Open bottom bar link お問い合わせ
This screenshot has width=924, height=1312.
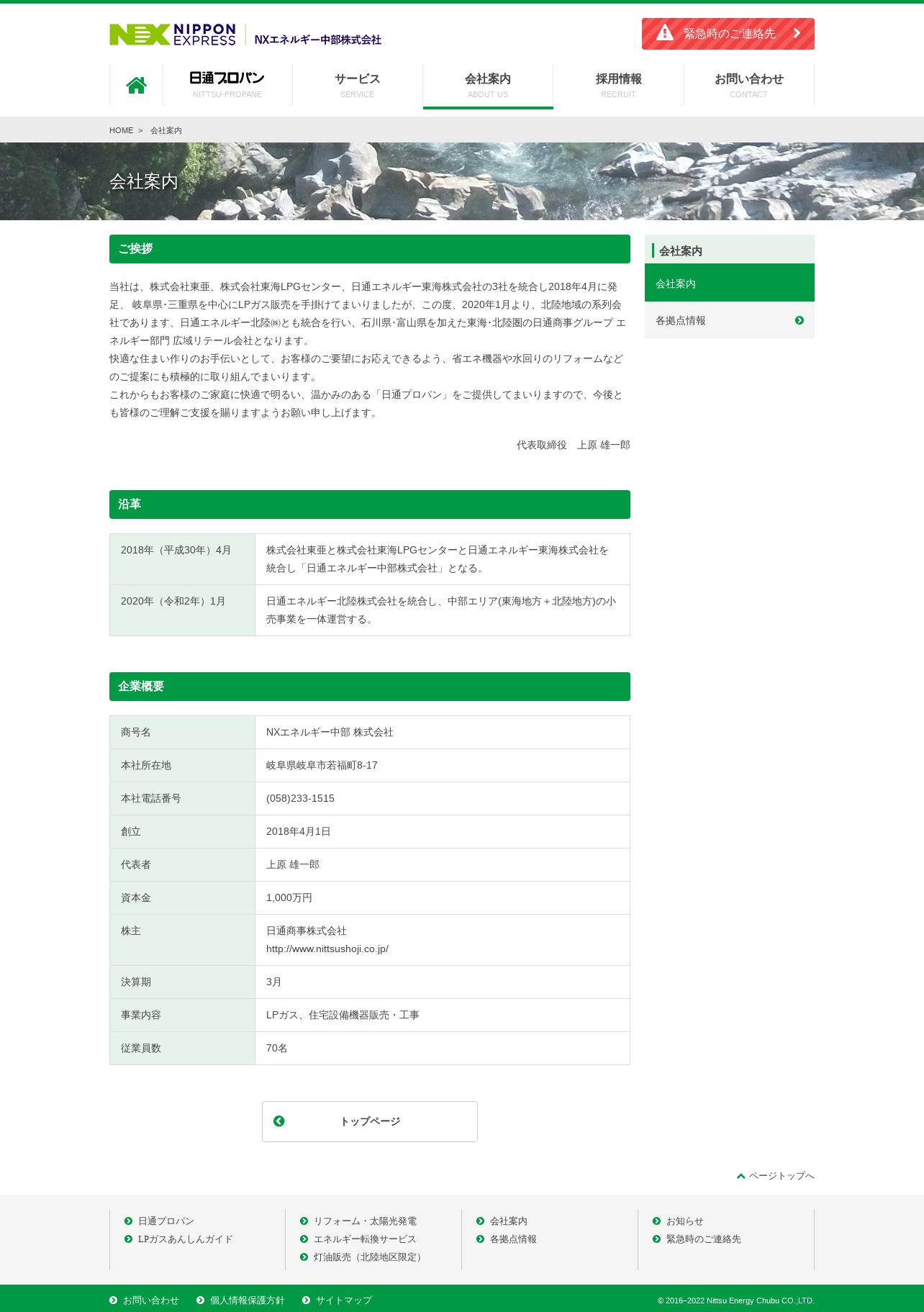point(150,1300)
